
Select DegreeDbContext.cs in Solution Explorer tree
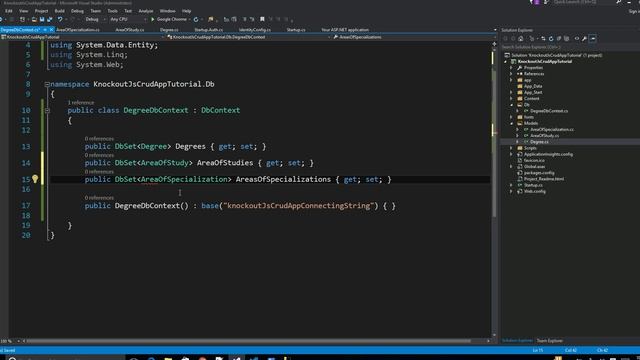pyautogui.click(x=549, y=111)
